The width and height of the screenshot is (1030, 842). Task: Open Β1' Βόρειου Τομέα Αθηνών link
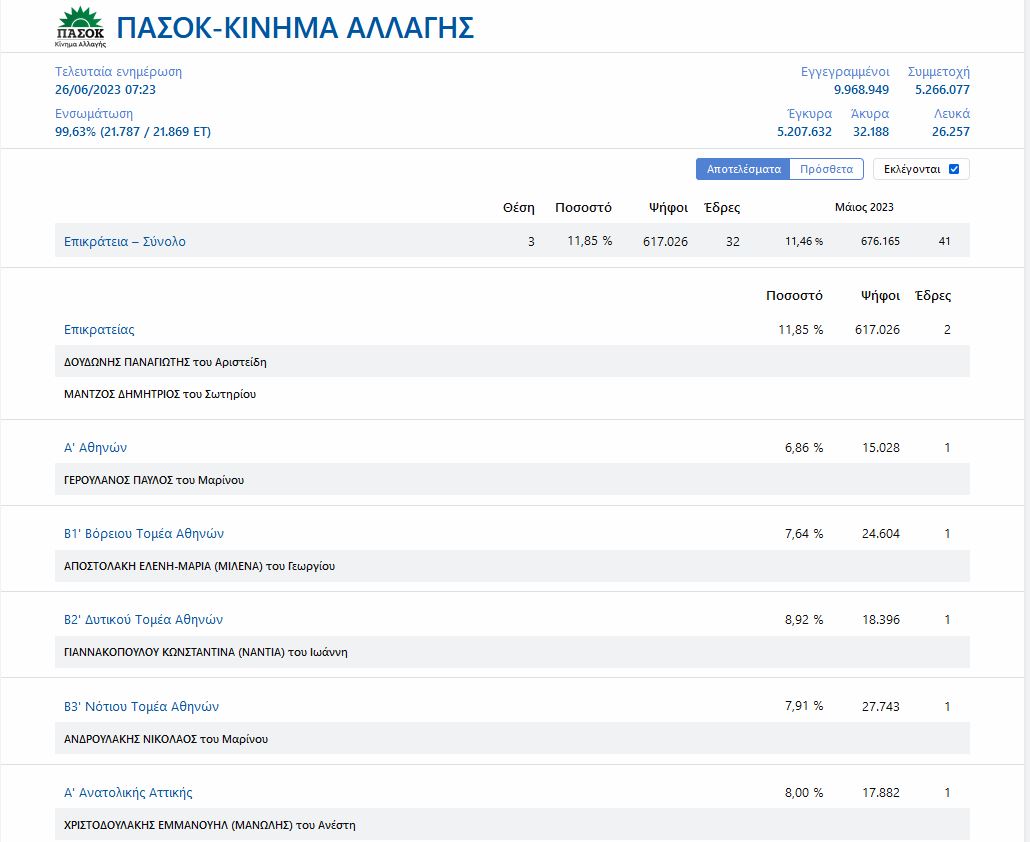pyautogui.click(x=144, y=533)
